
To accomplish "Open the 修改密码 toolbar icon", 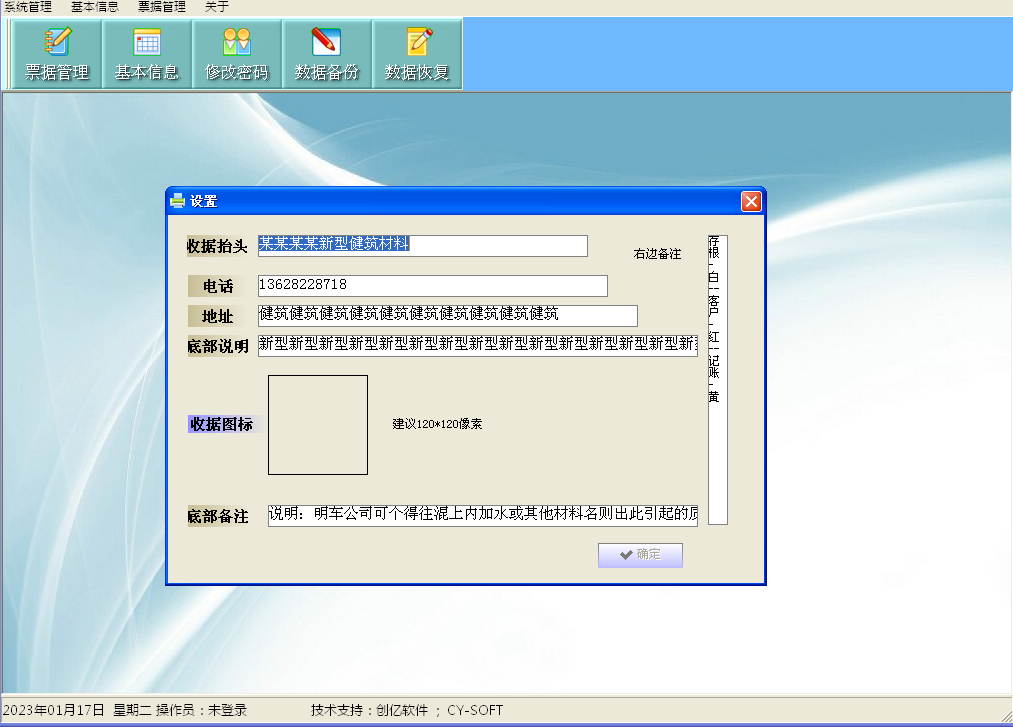I will 236,54.
